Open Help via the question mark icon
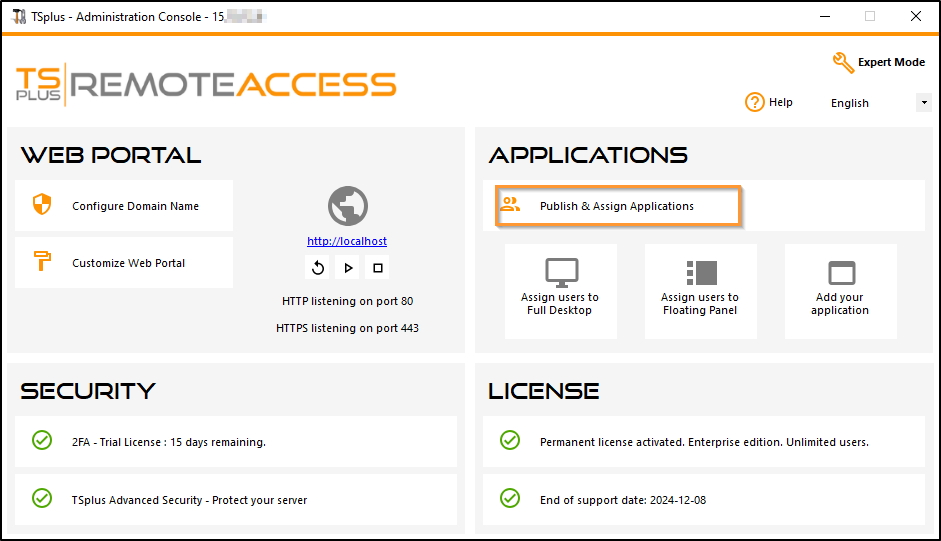941x541 pixels. (755, 102)
